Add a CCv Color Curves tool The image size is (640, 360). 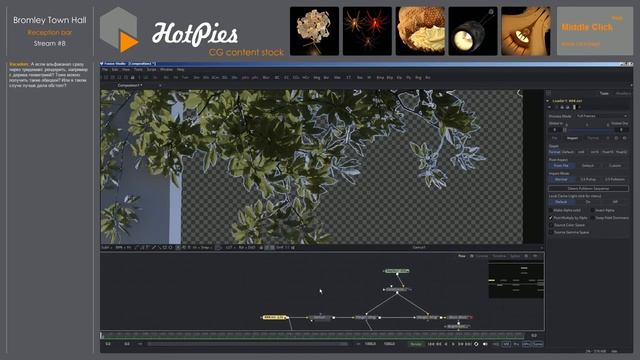pyautogui.click(x=296, y=78)
